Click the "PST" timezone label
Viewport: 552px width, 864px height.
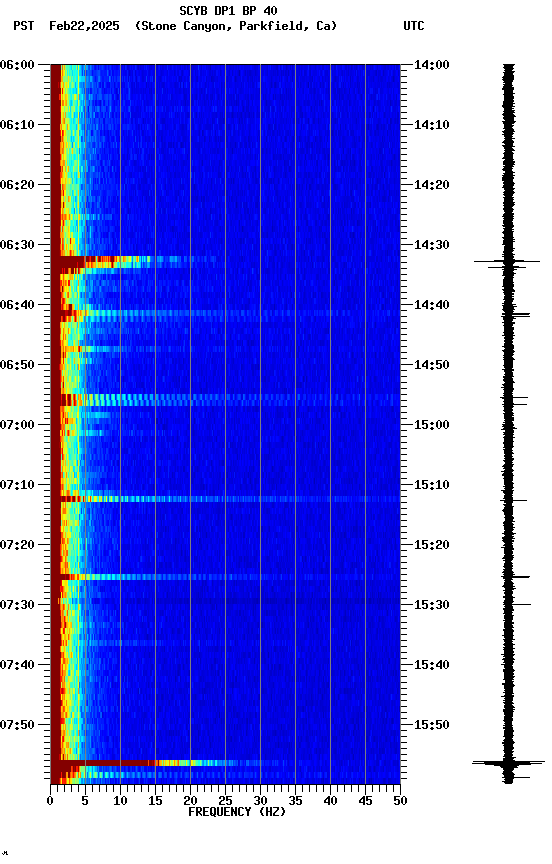(24, 26)
